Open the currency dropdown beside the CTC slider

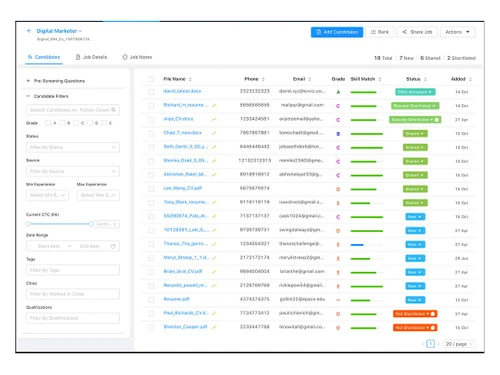106,224
